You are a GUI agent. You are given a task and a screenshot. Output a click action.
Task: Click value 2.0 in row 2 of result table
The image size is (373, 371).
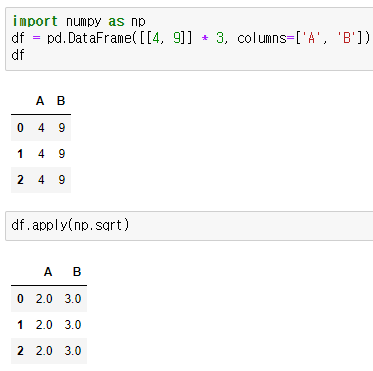[44, 351]
